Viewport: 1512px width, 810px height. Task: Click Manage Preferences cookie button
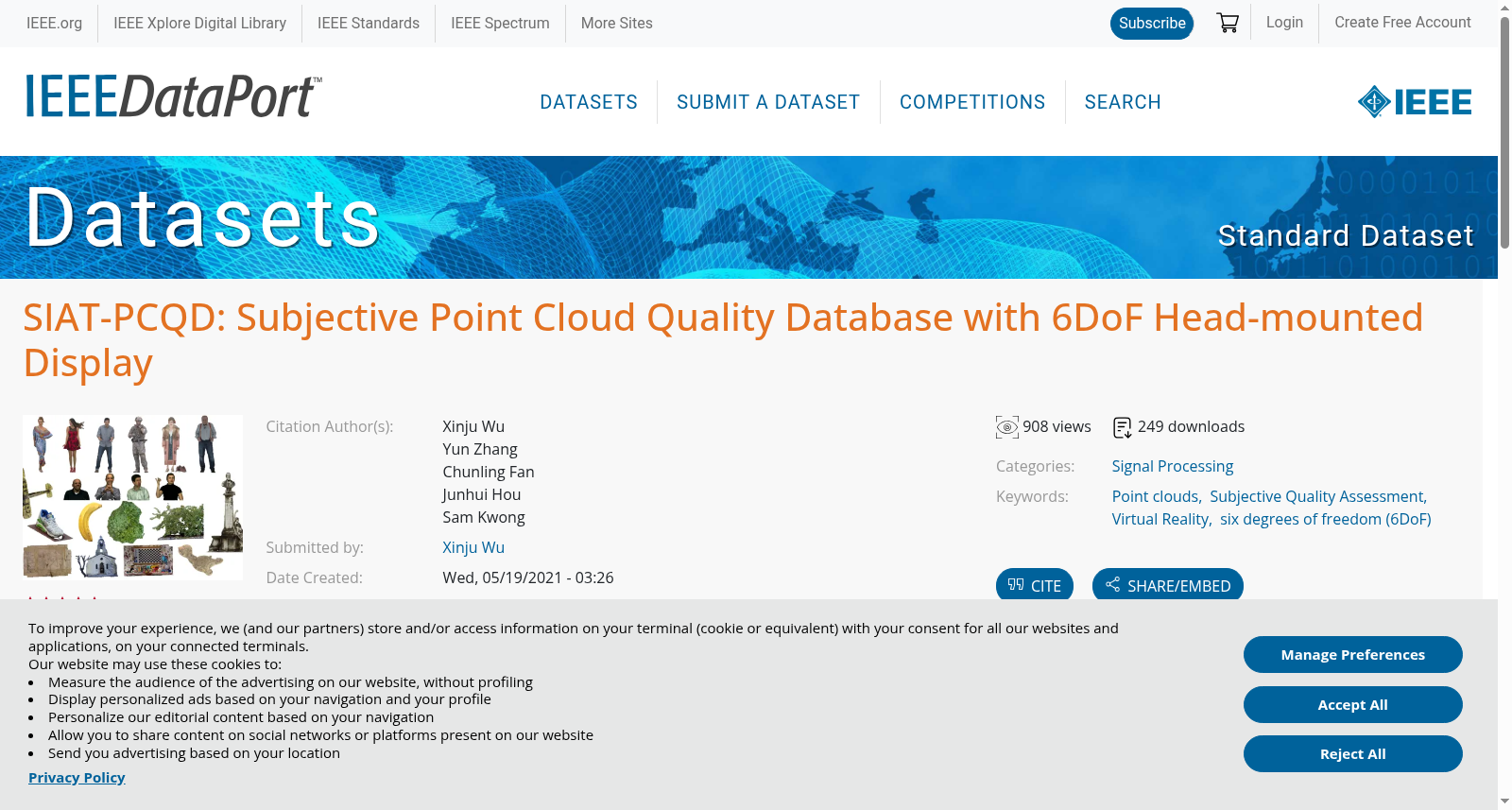click(x=1353, y=654)
